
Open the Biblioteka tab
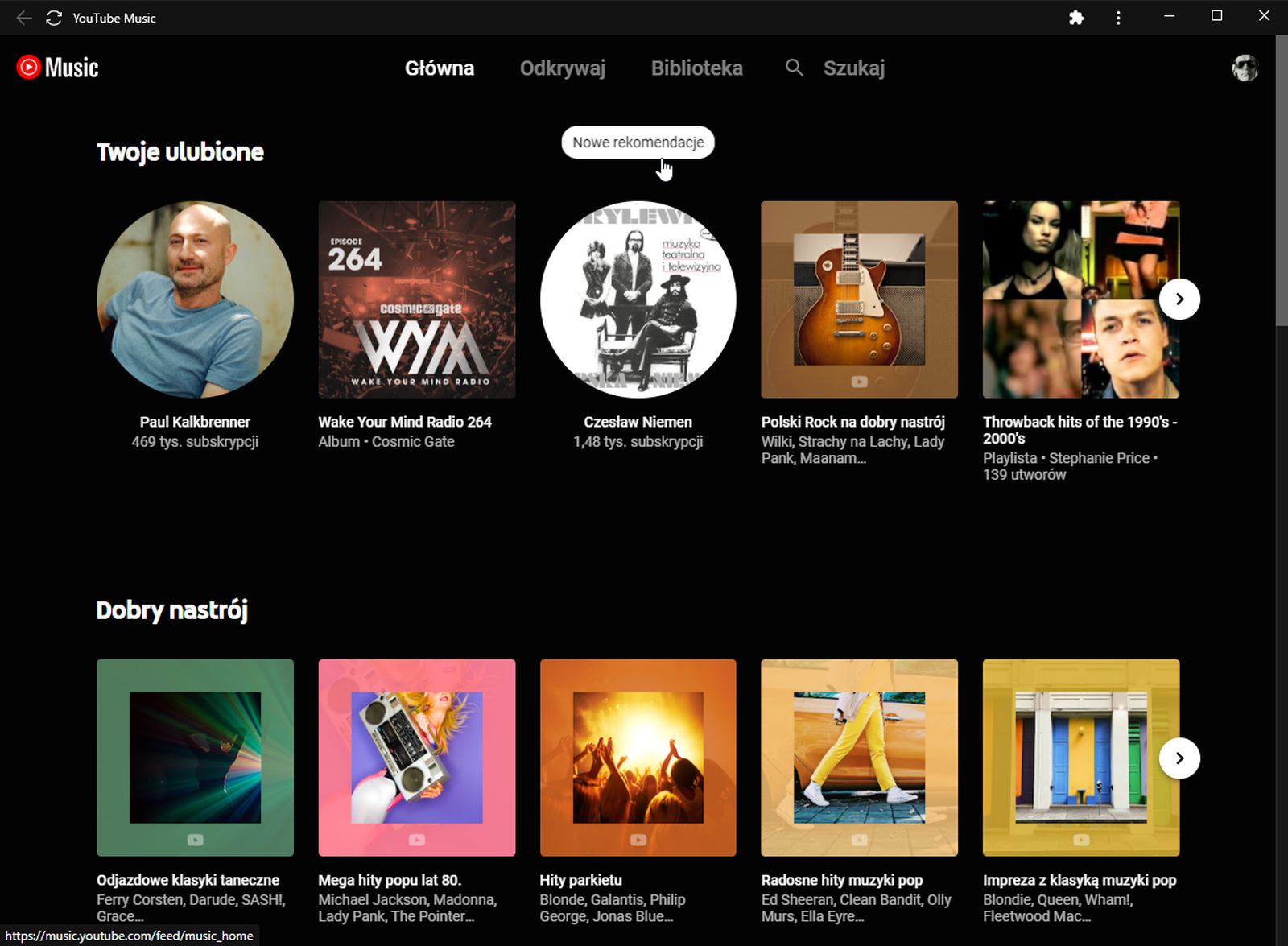click(697, 68)
